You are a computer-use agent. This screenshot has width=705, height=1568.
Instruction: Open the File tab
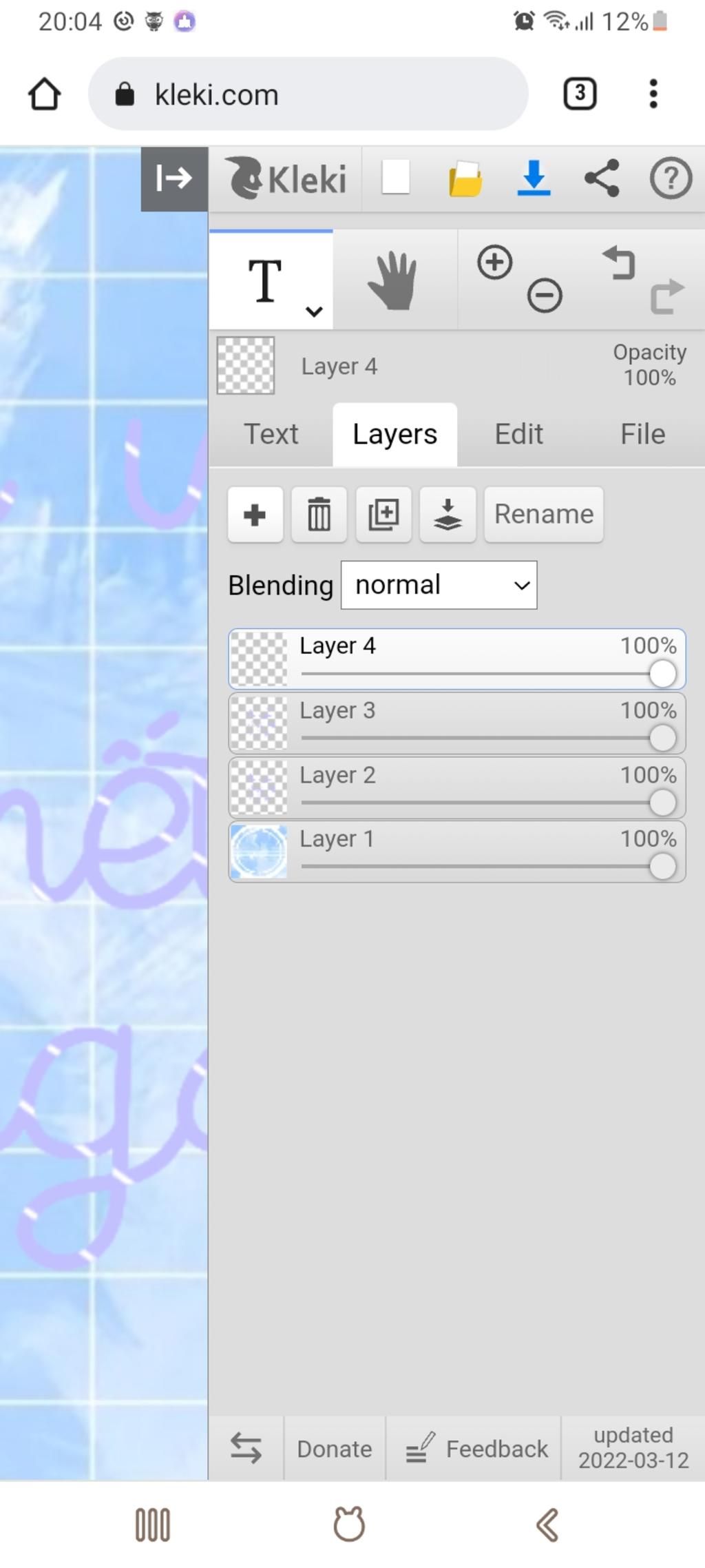pos(643,434)
